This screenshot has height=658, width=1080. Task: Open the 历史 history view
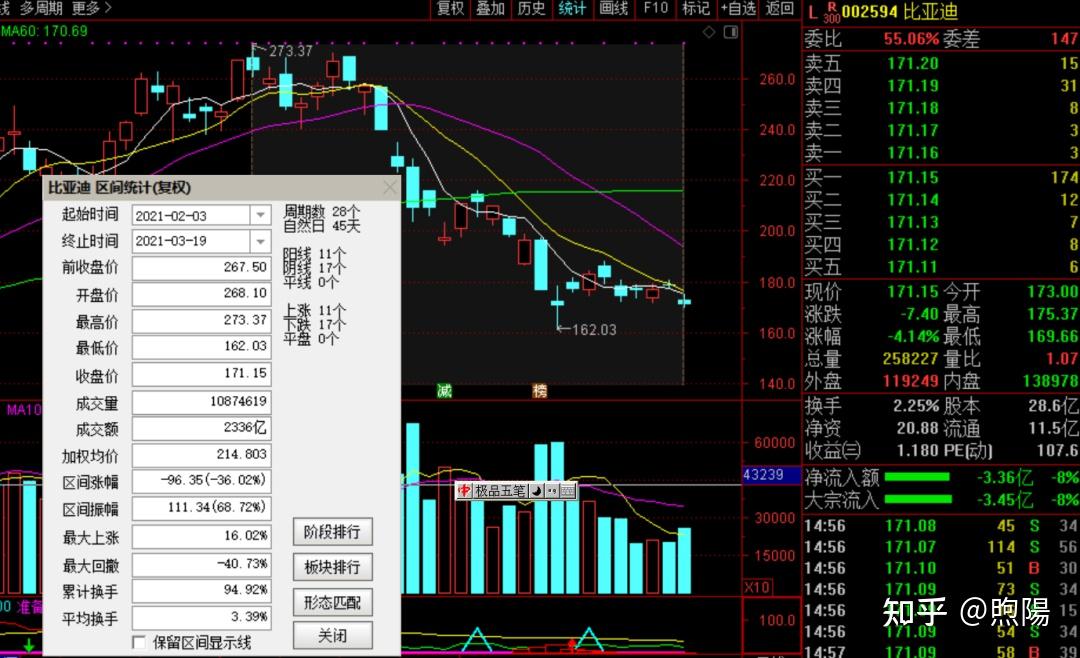coord(531,8)
